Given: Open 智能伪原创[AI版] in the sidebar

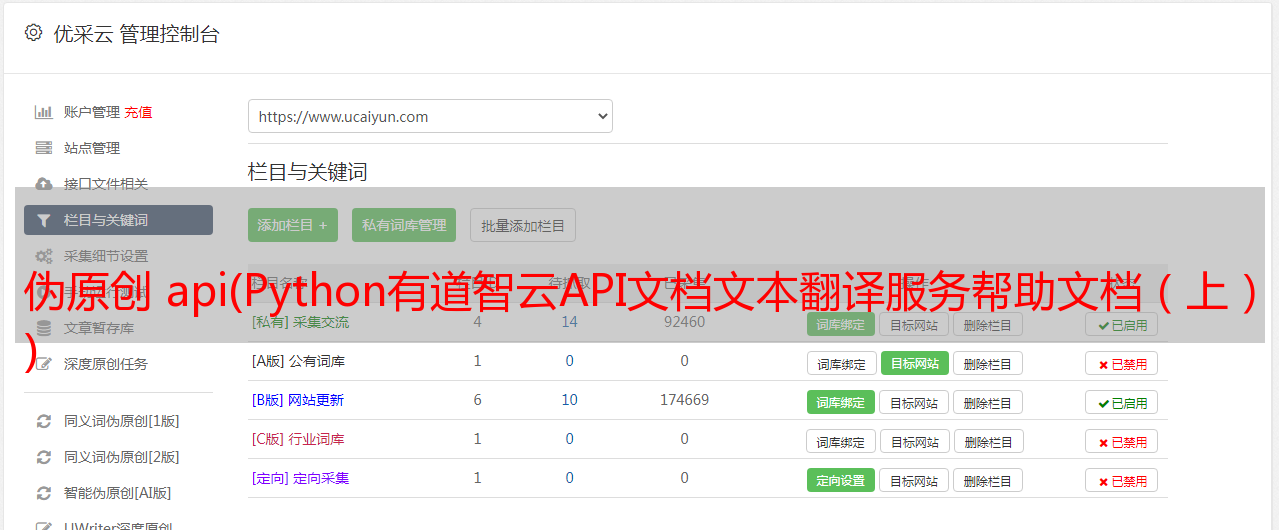Looking at the screenshot, I should tap(118, 493).
